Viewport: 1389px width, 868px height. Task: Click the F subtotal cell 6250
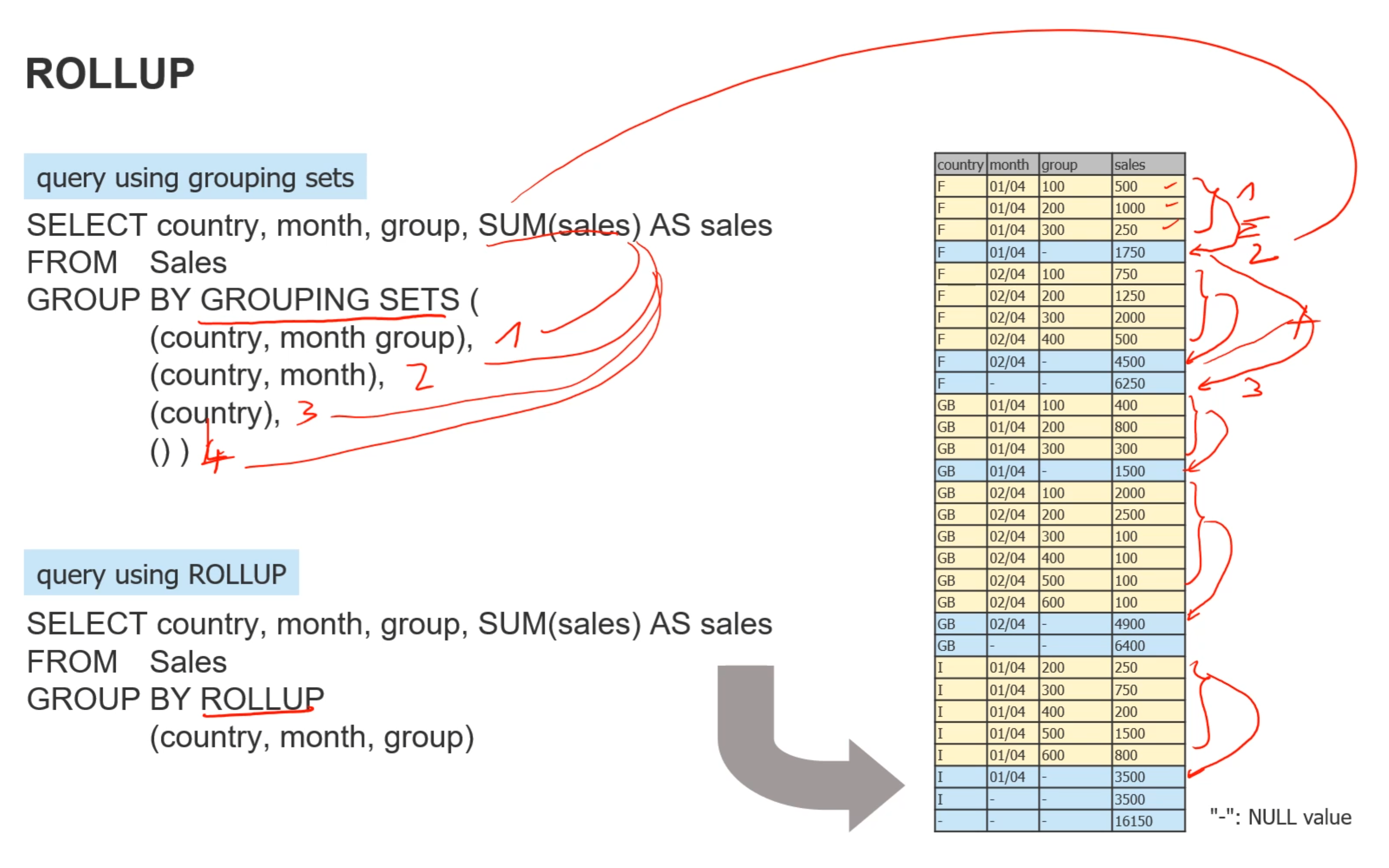point(1129,383)
